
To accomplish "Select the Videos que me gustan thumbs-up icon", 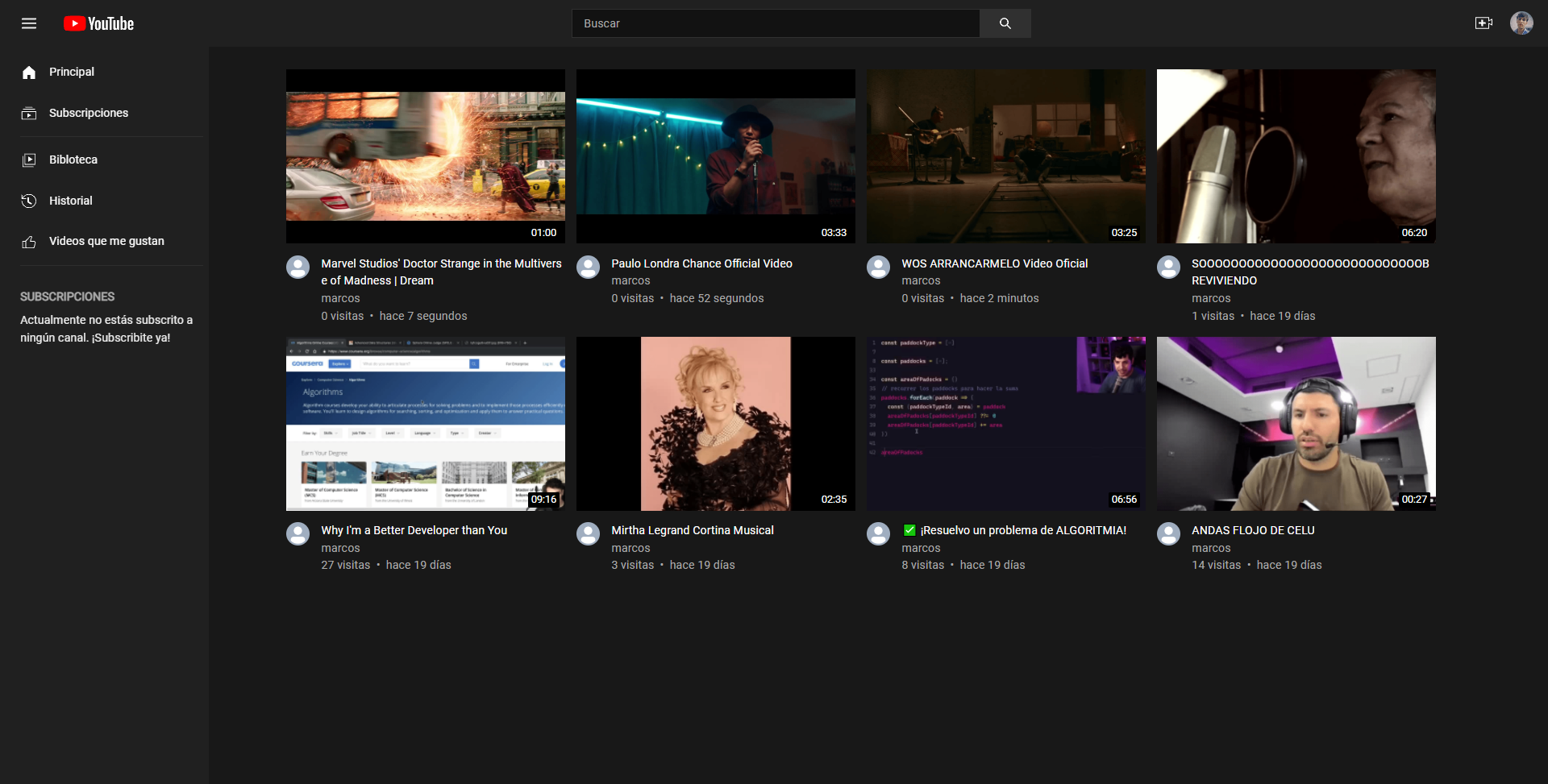I will coord(29,240).
